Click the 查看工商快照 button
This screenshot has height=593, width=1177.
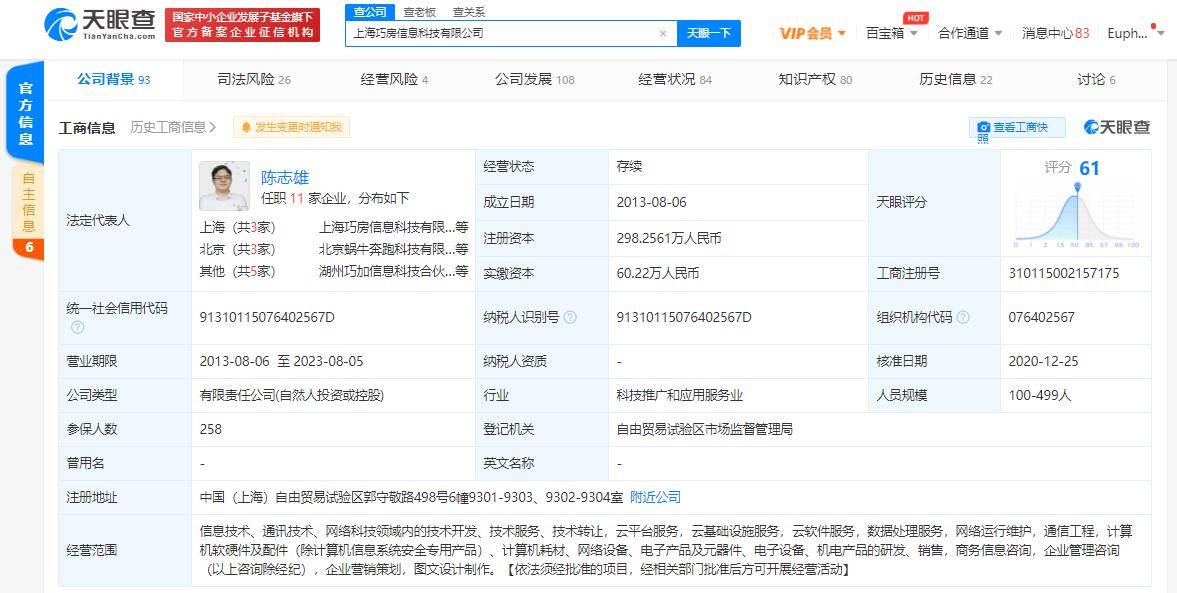[x=1017, y=128]
